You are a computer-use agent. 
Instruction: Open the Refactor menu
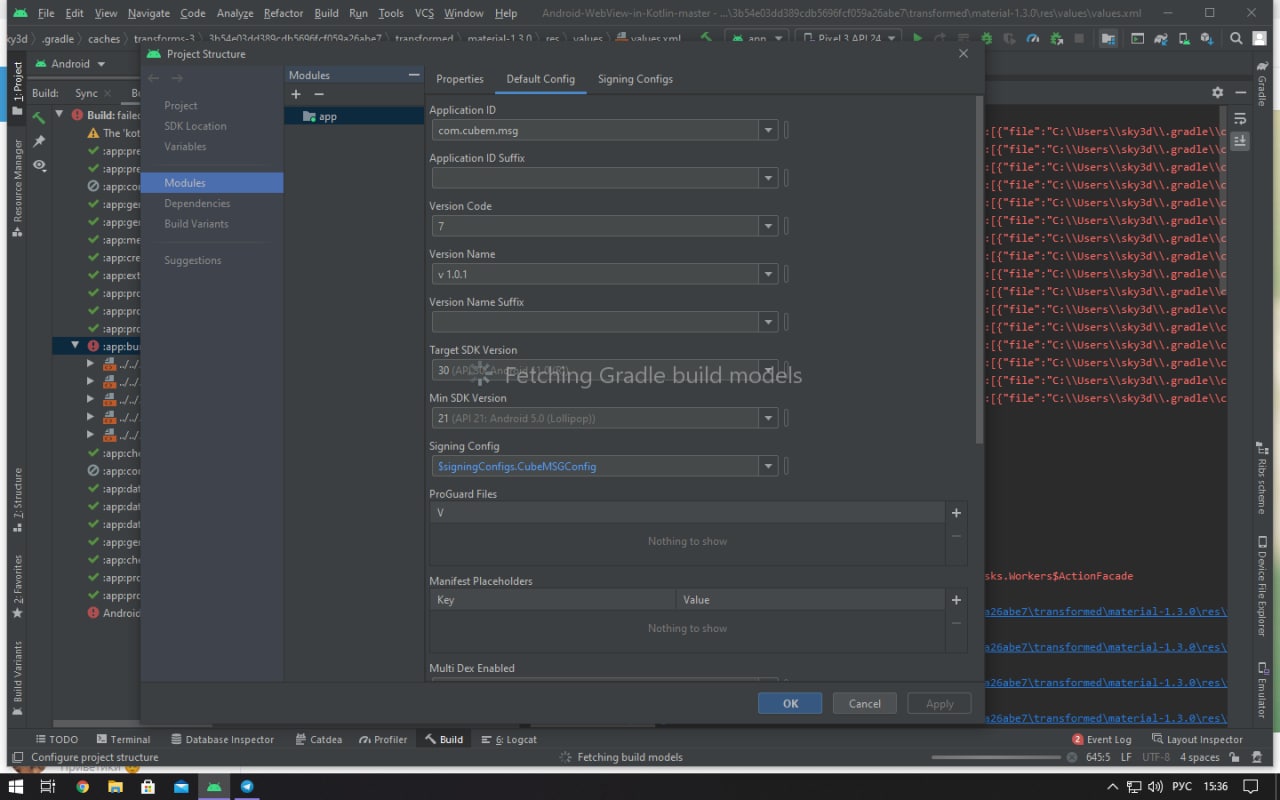click(x=283, y=13)
